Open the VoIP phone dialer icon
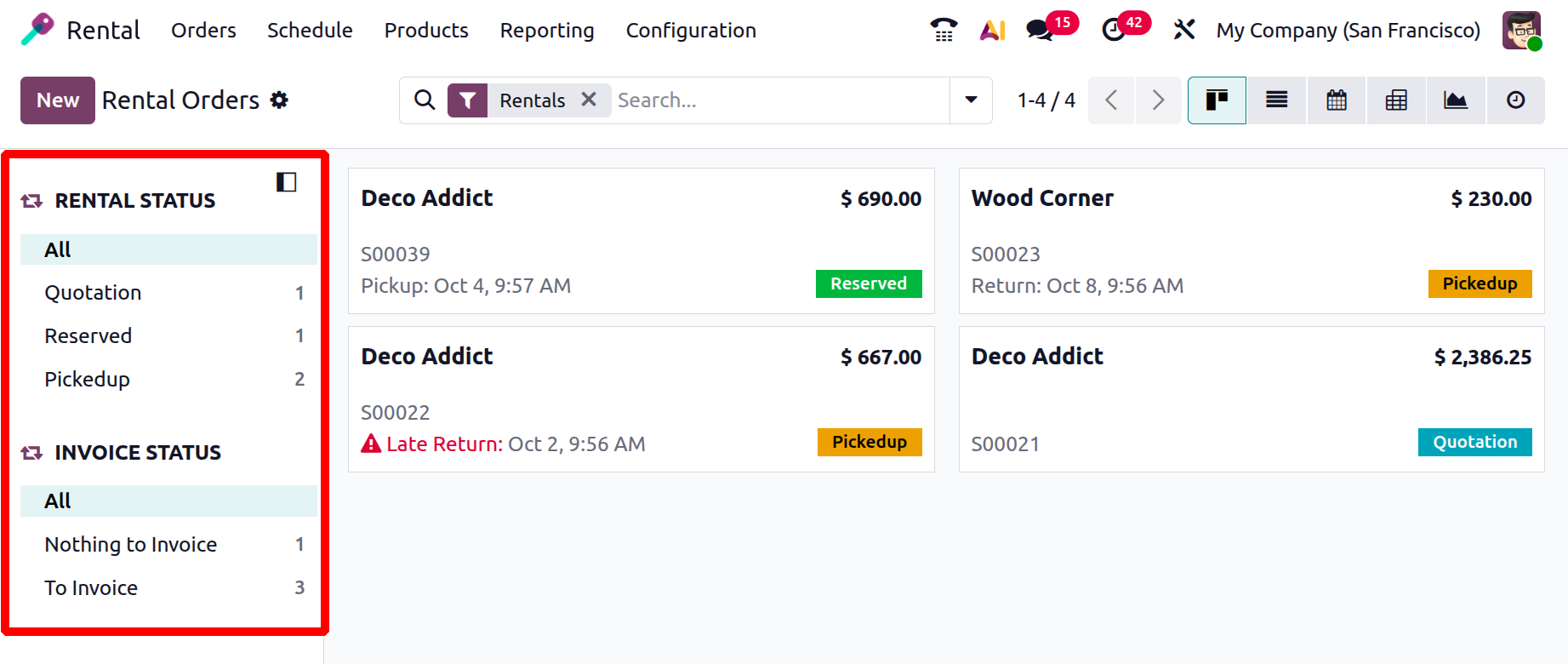Image resolution: width=1568 pixels, height=664 pixels. click(x=944, y=30)
